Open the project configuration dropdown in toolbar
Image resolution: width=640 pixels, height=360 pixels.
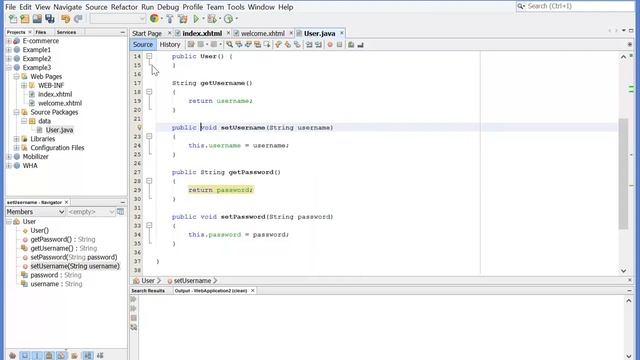tap(118, 19)
